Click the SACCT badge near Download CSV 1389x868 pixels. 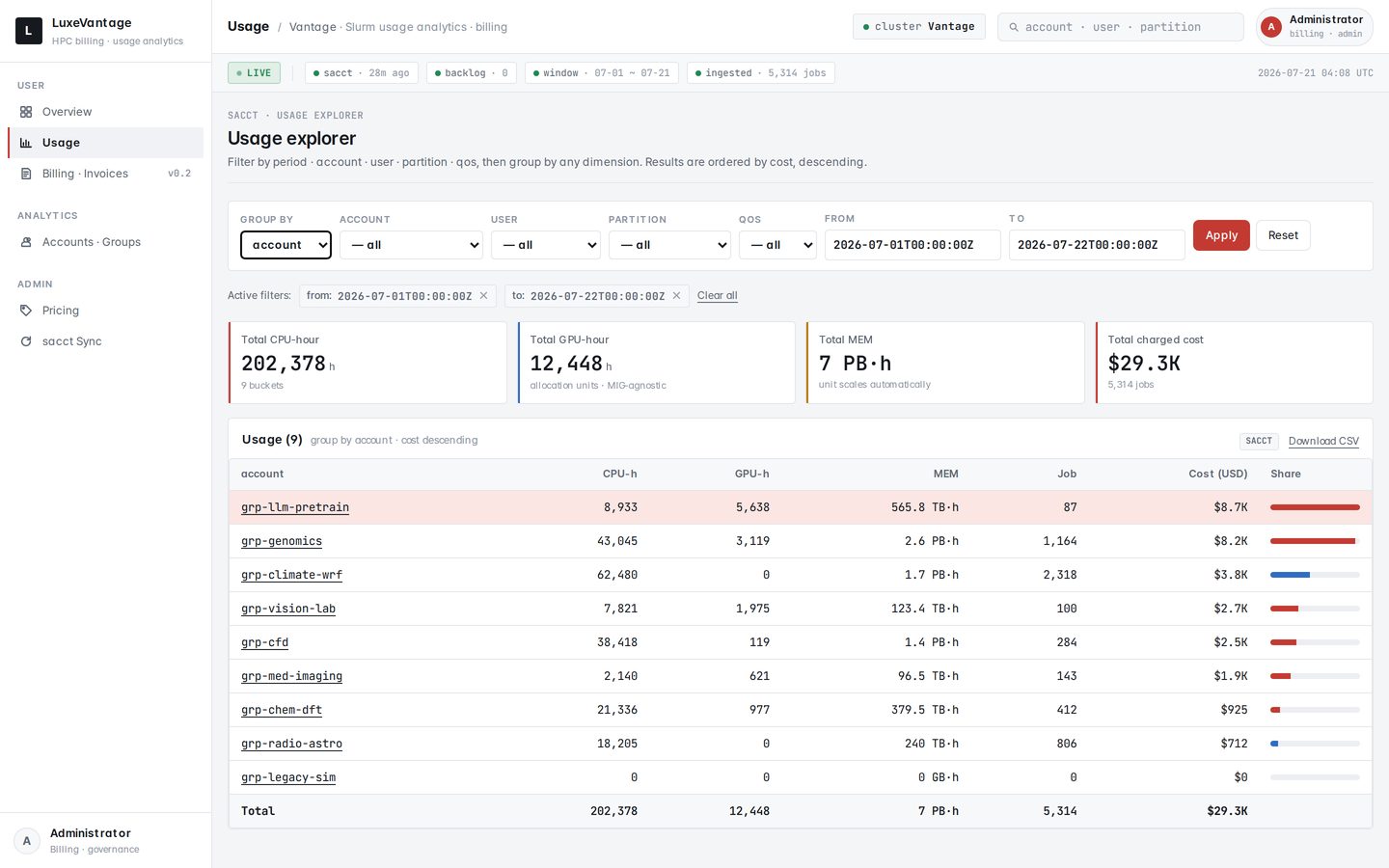click(x=1259, y=441)
